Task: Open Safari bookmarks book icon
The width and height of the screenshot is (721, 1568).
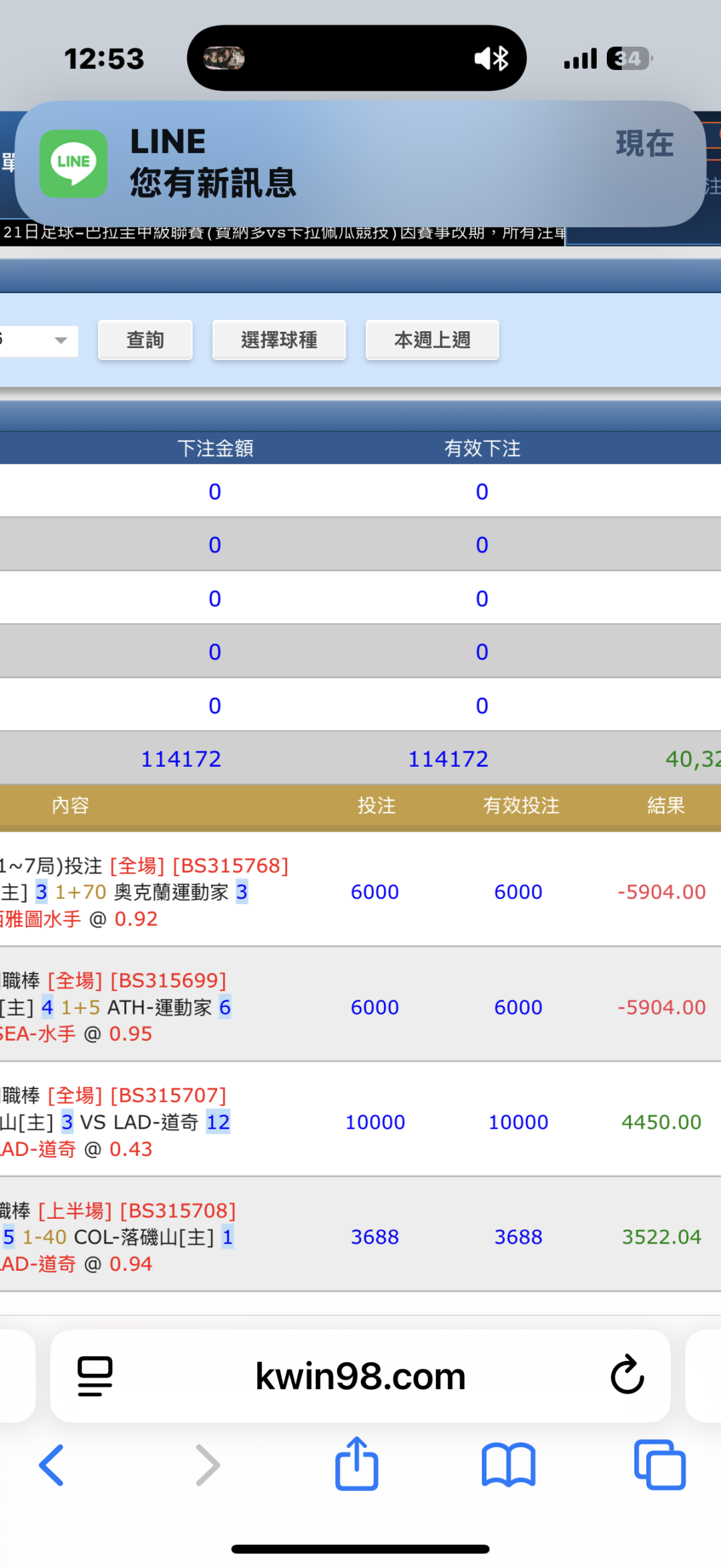Action: (x=508, y=1465)
